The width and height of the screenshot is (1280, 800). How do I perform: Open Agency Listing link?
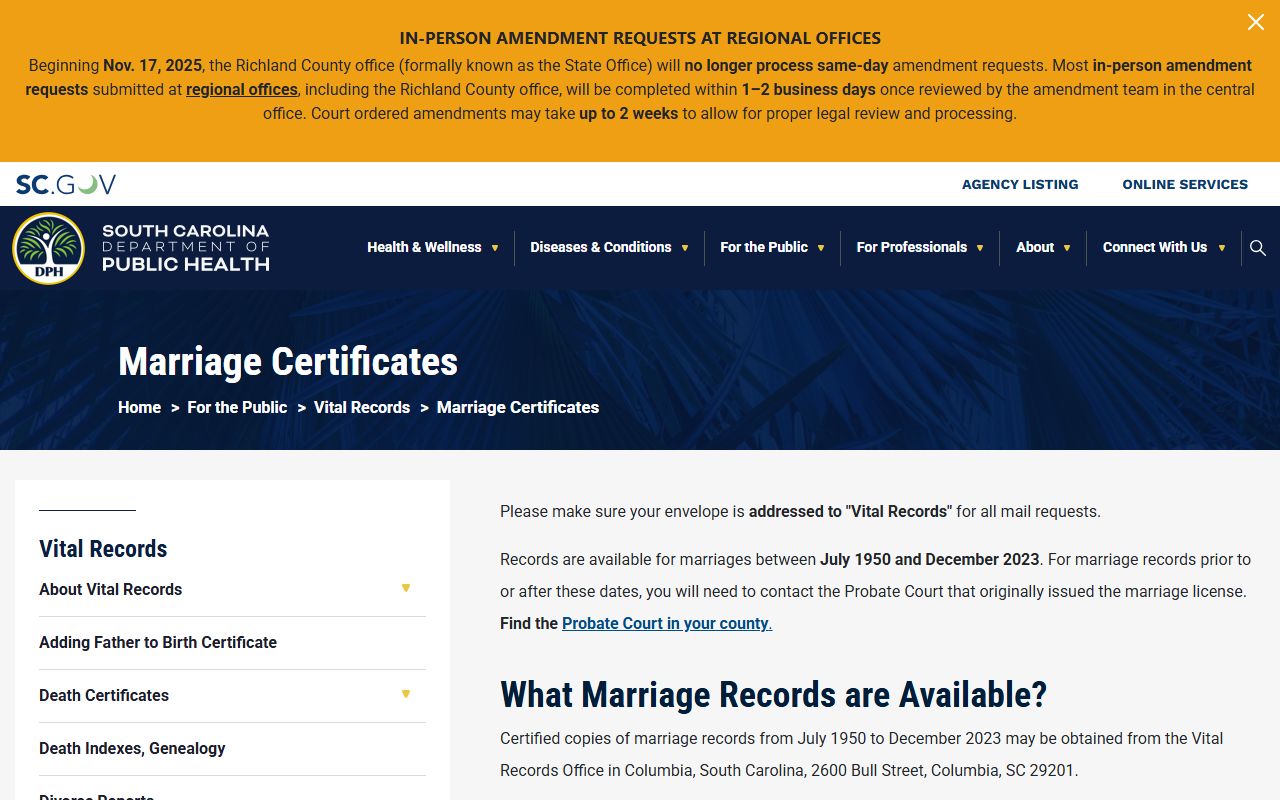pyautogui.click(x=1020, y=184)
